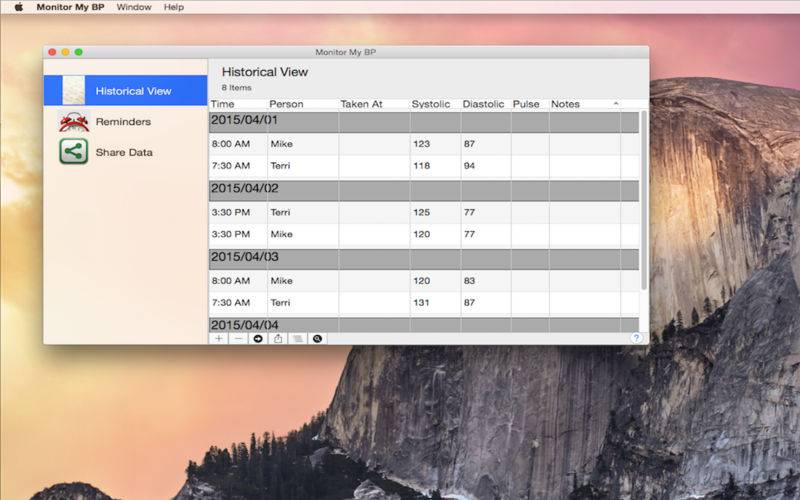Click the minus button to remove reading
The height and width of the screenshot is (500, 800).
[238, 339]
